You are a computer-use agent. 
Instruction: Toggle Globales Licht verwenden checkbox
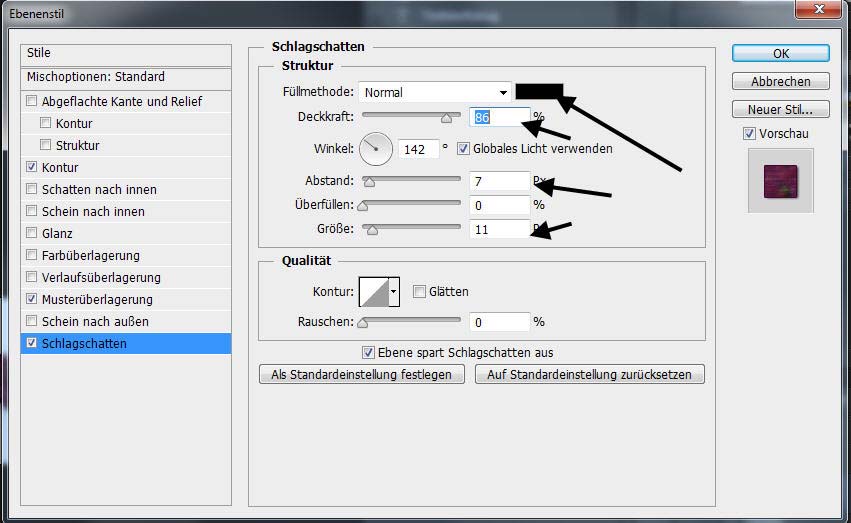coord(464,149)
